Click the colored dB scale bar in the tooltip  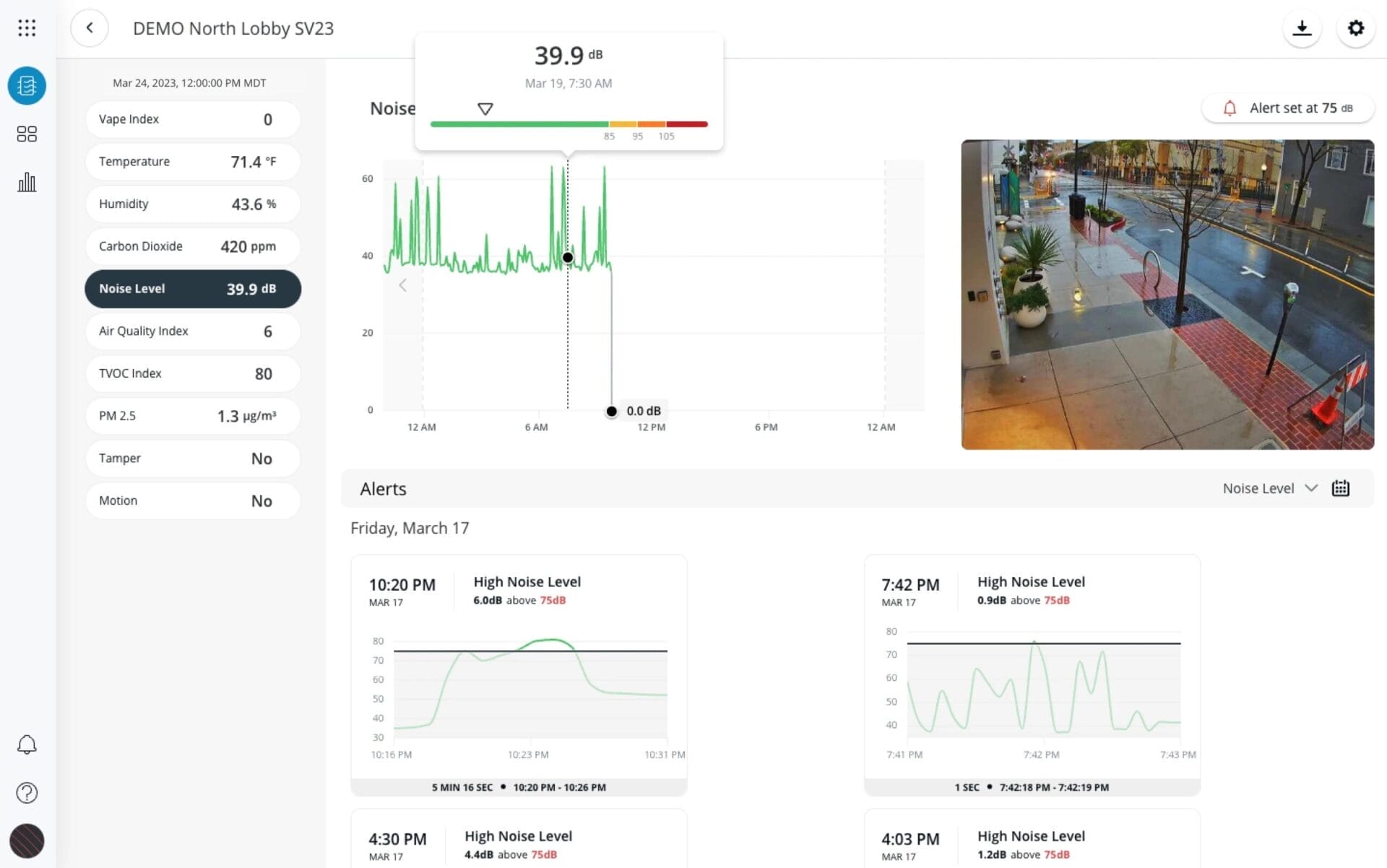click(x=569, y=123)
